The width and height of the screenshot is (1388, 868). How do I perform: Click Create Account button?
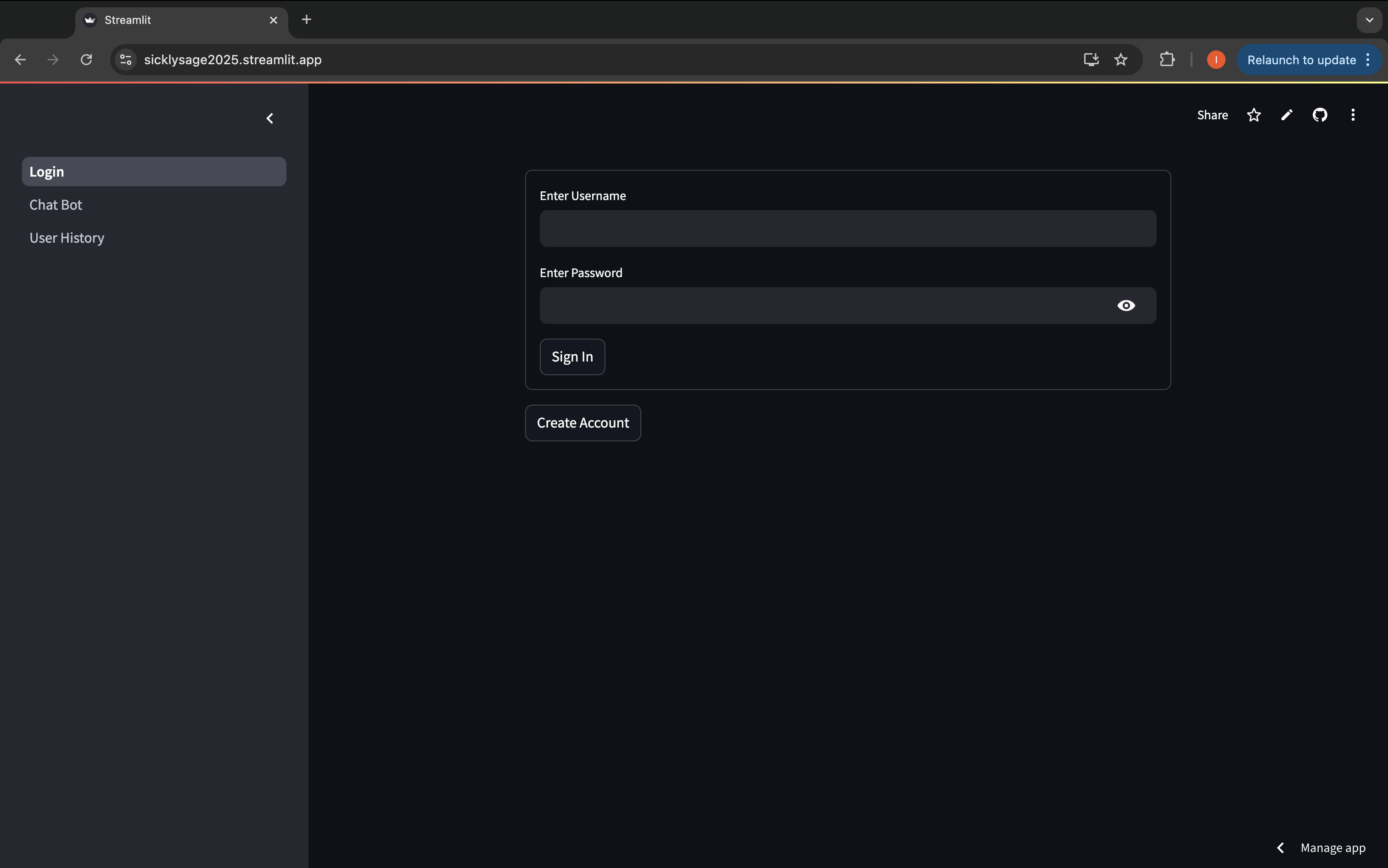(x=582, y=423)
